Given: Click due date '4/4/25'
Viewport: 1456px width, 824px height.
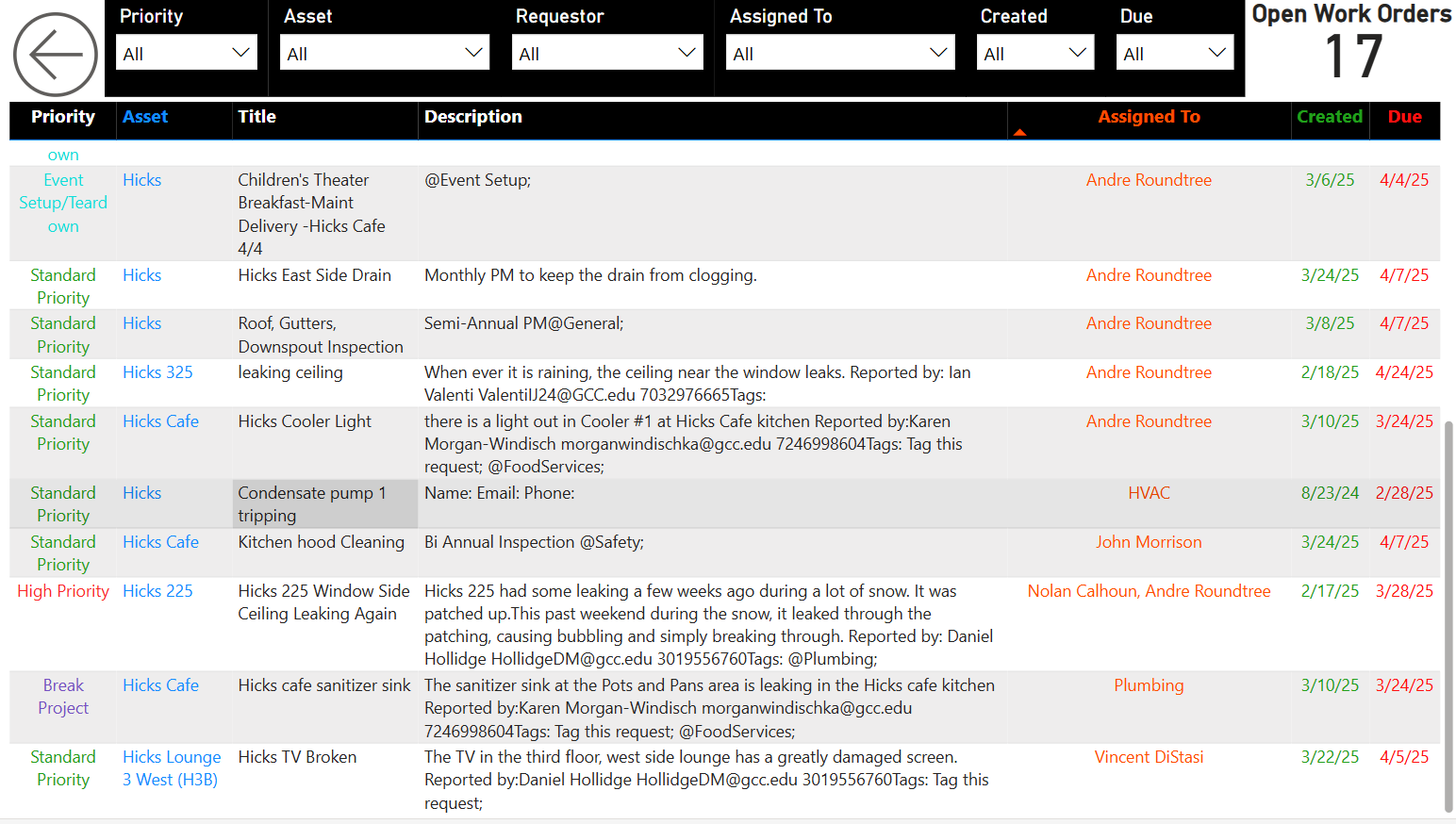Looking at the screenshot, I should coord(1404,180).
